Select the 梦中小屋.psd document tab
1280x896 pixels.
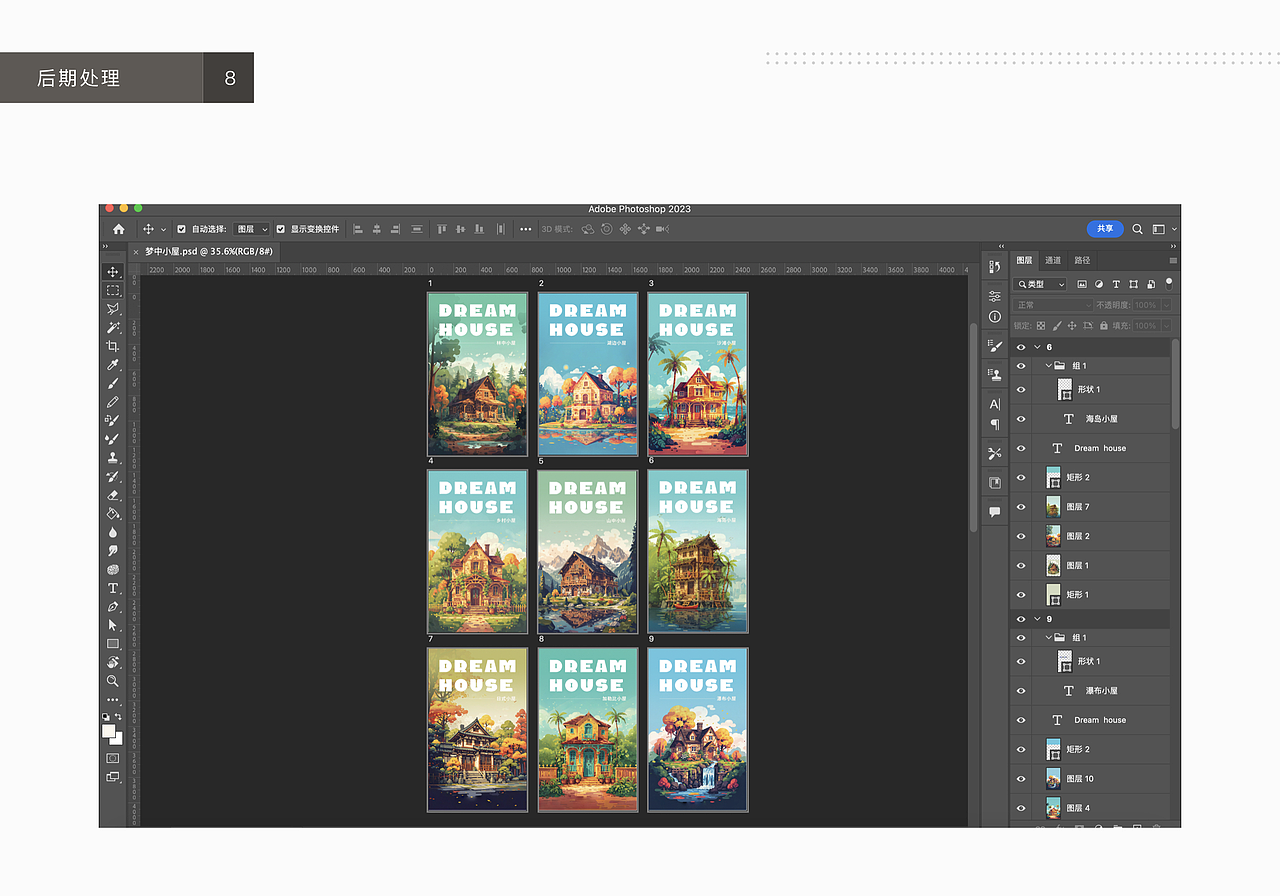tap(209, 252)
